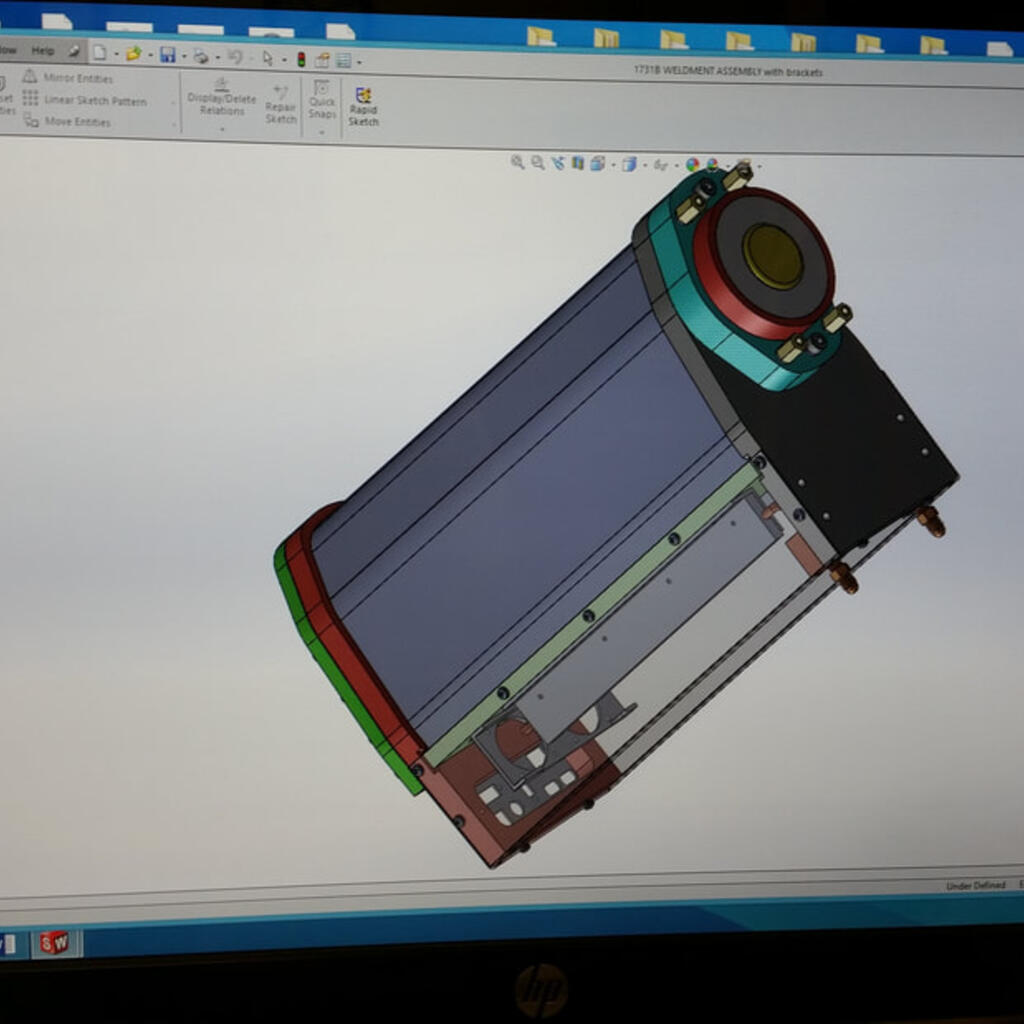Click the Section View icon

578,163
